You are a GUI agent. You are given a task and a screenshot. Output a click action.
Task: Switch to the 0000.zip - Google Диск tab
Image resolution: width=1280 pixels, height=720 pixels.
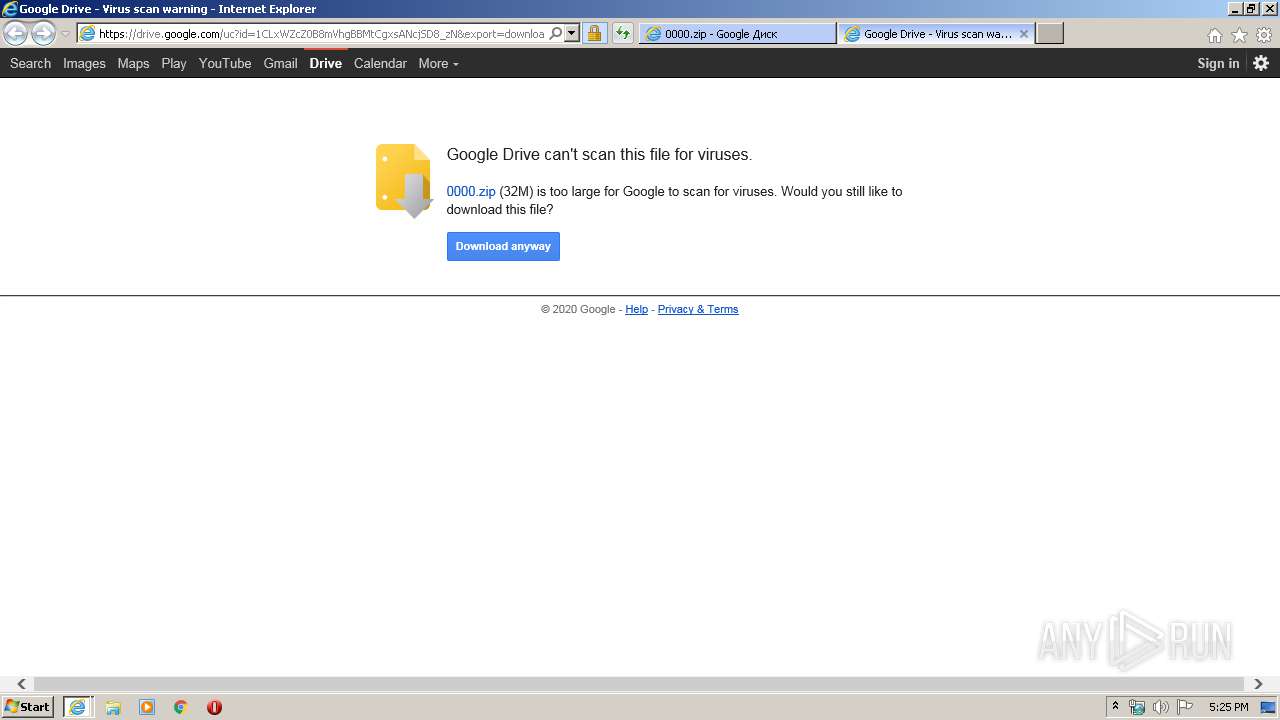tap(738, 33)
